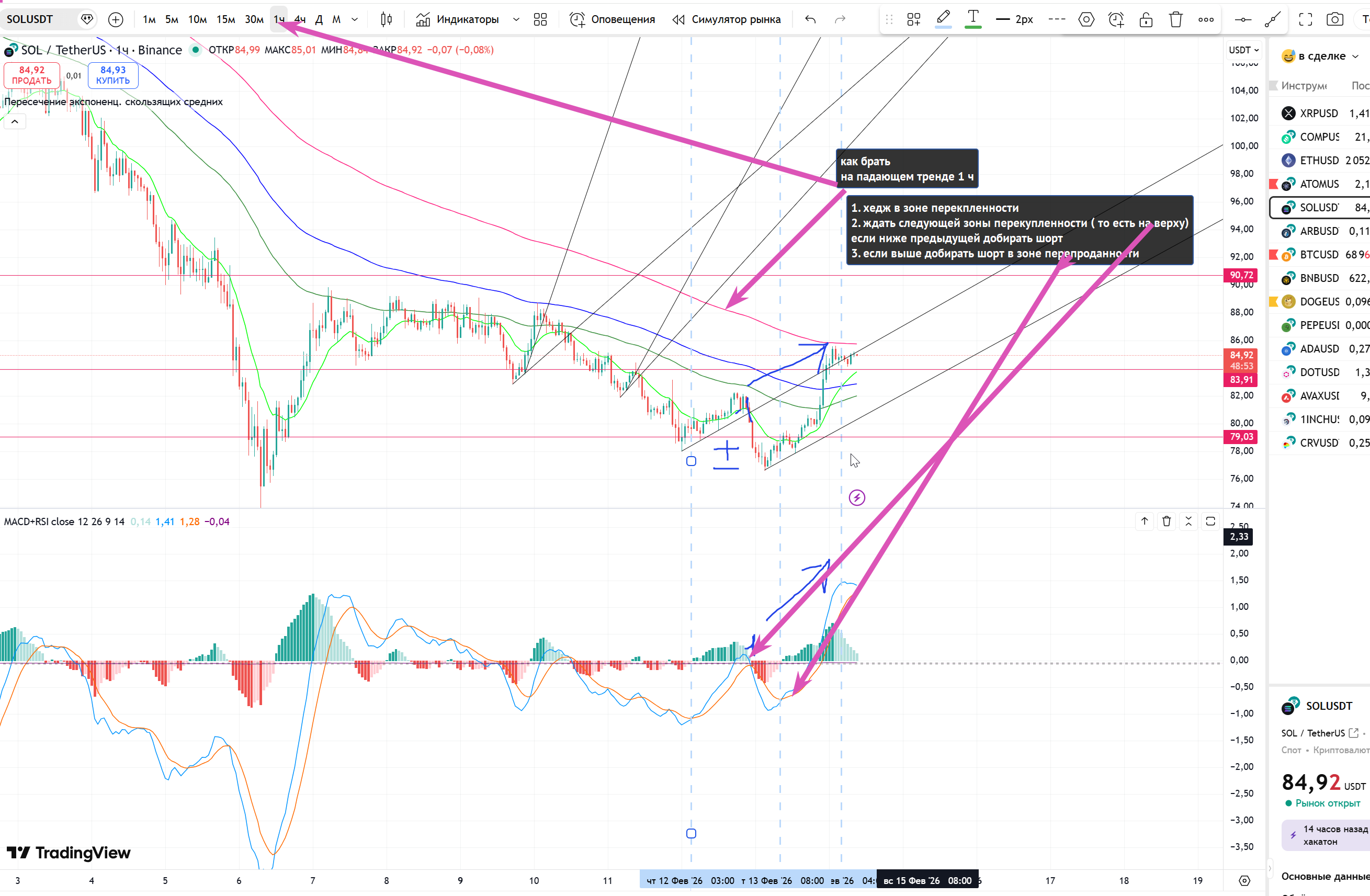Select BTCUSD in the watchlist

coord(1319,254)
